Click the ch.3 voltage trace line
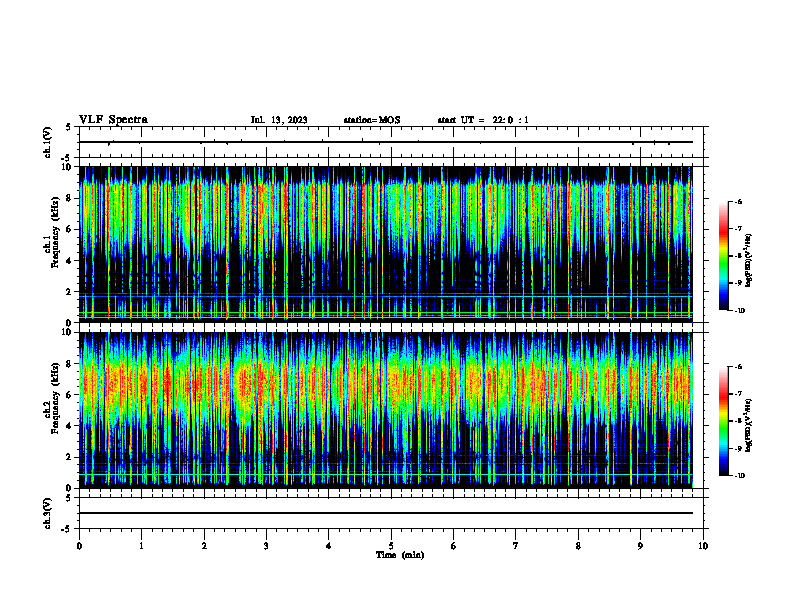Screen dimensions: 792x612 (386, 513)
